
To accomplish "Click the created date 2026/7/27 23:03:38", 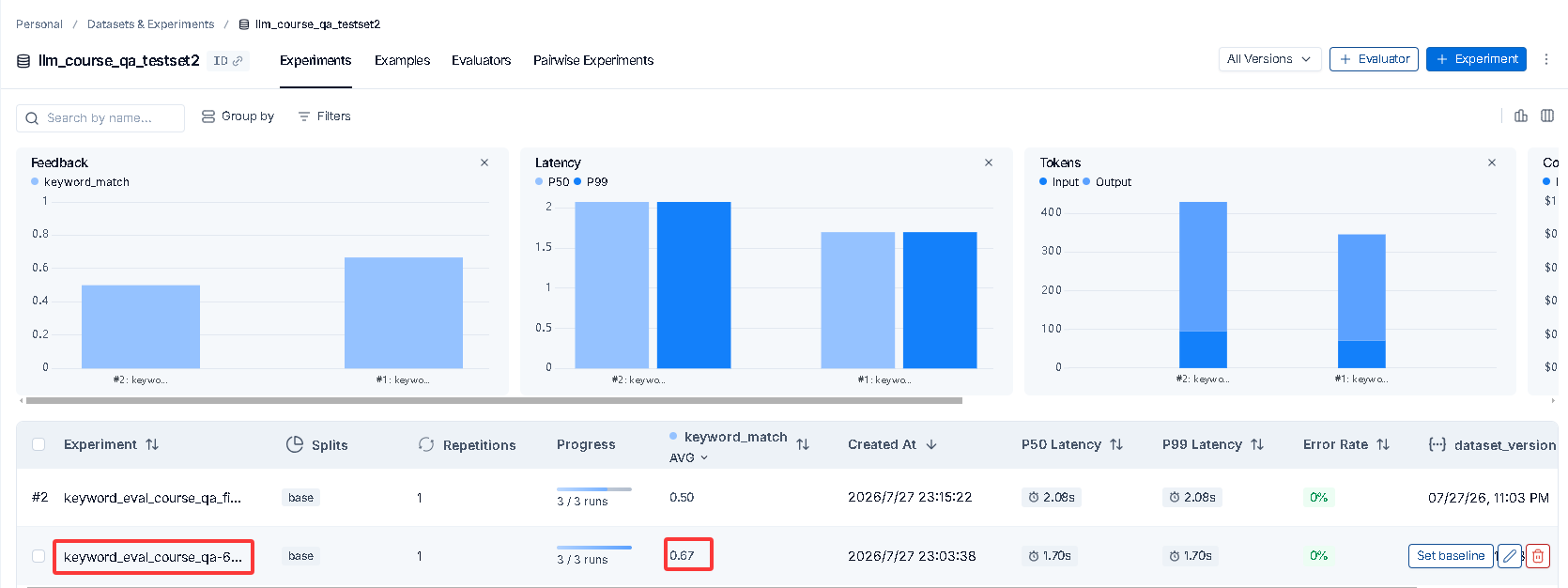I will pos(912,556).
